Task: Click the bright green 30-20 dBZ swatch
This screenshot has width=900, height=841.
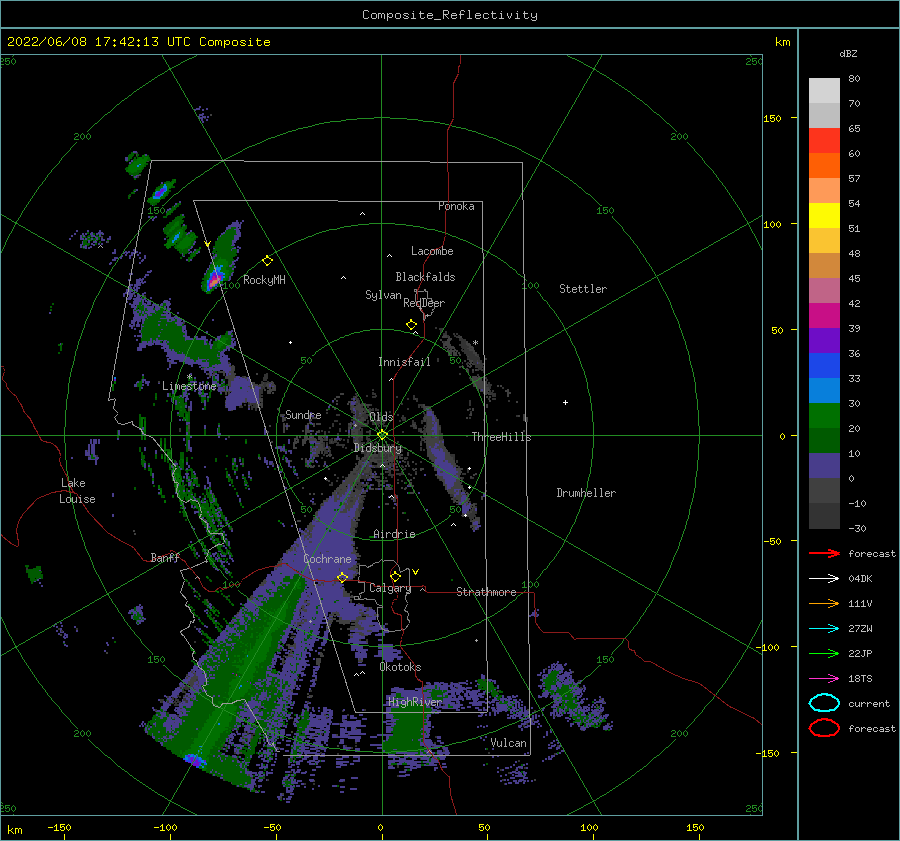Action: coord(824,416)
